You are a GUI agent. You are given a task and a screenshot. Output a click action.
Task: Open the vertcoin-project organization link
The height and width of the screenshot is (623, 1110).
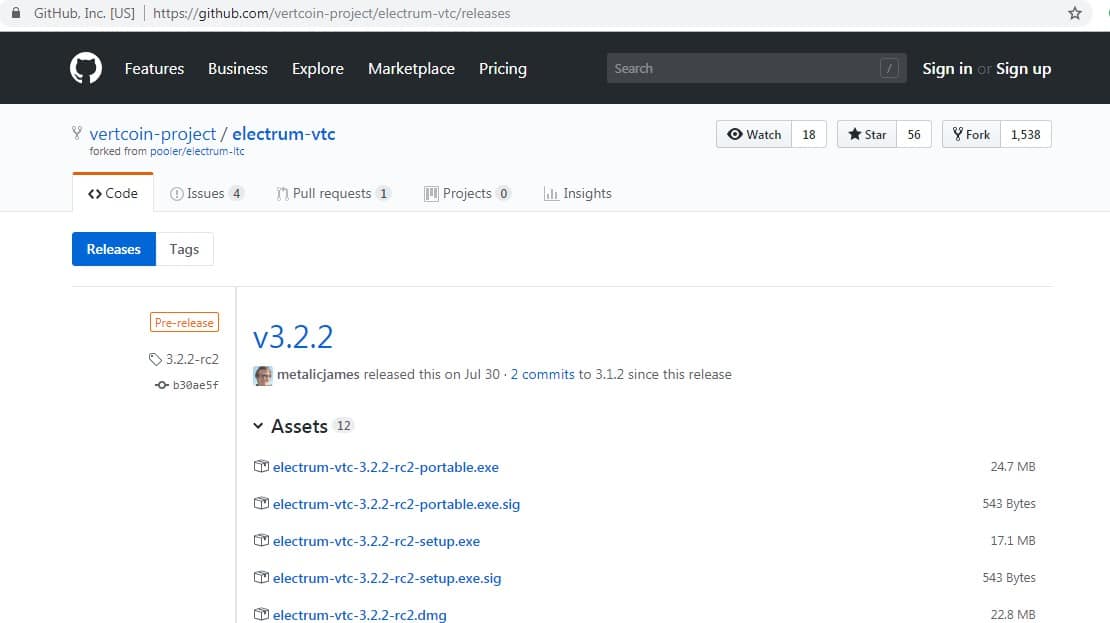click(152, 134)
